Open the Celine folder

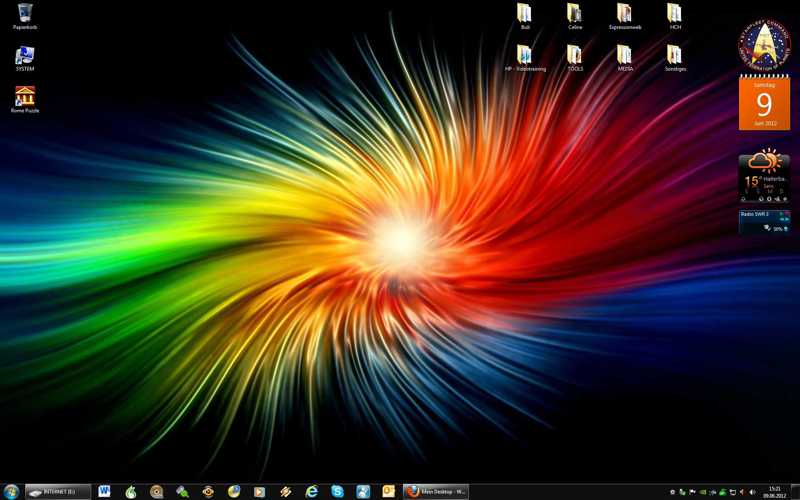coord(575,13)
